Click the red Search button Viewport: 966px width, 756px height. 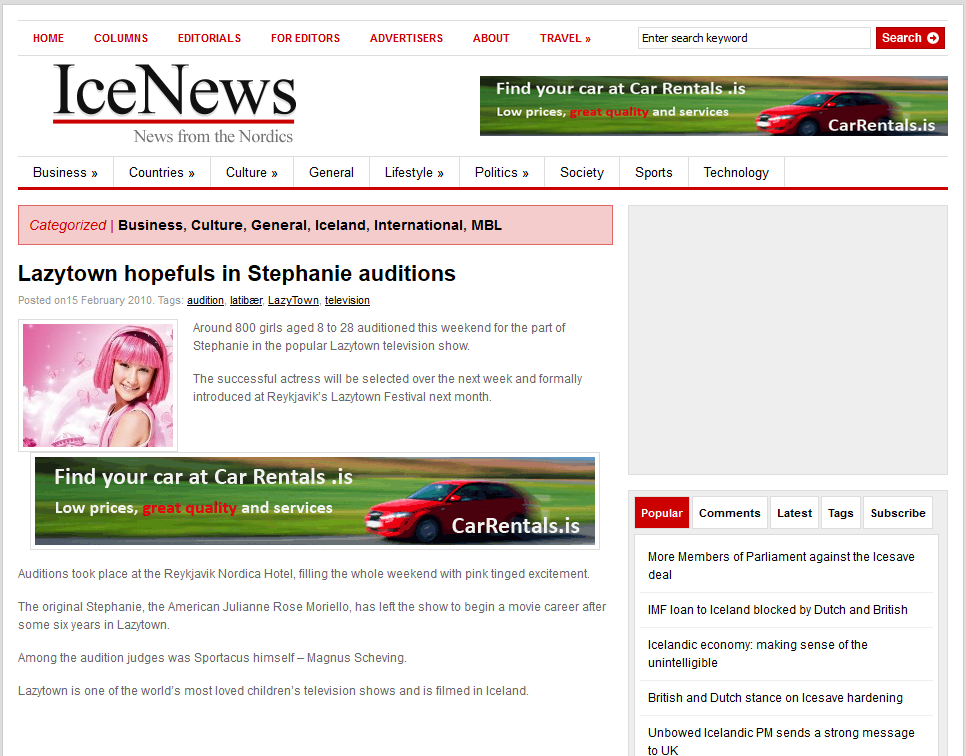pyautogui.click(x=910, y=38)
